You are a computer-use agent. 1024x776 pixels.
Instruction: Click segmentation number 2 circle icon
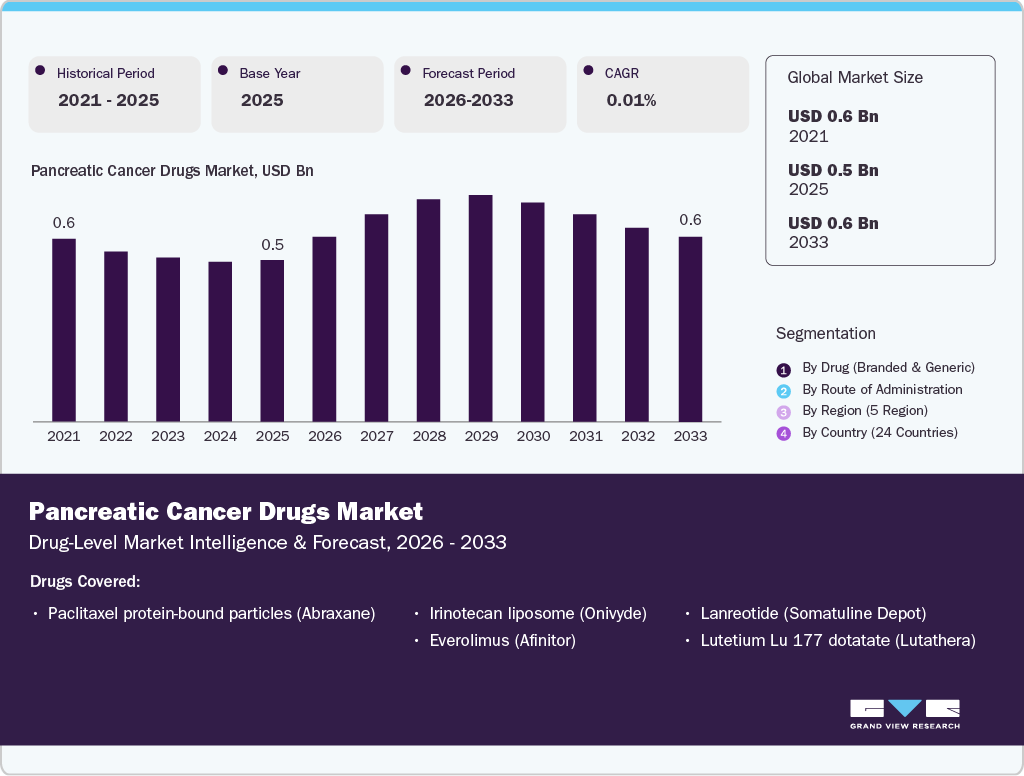point(784,391)
